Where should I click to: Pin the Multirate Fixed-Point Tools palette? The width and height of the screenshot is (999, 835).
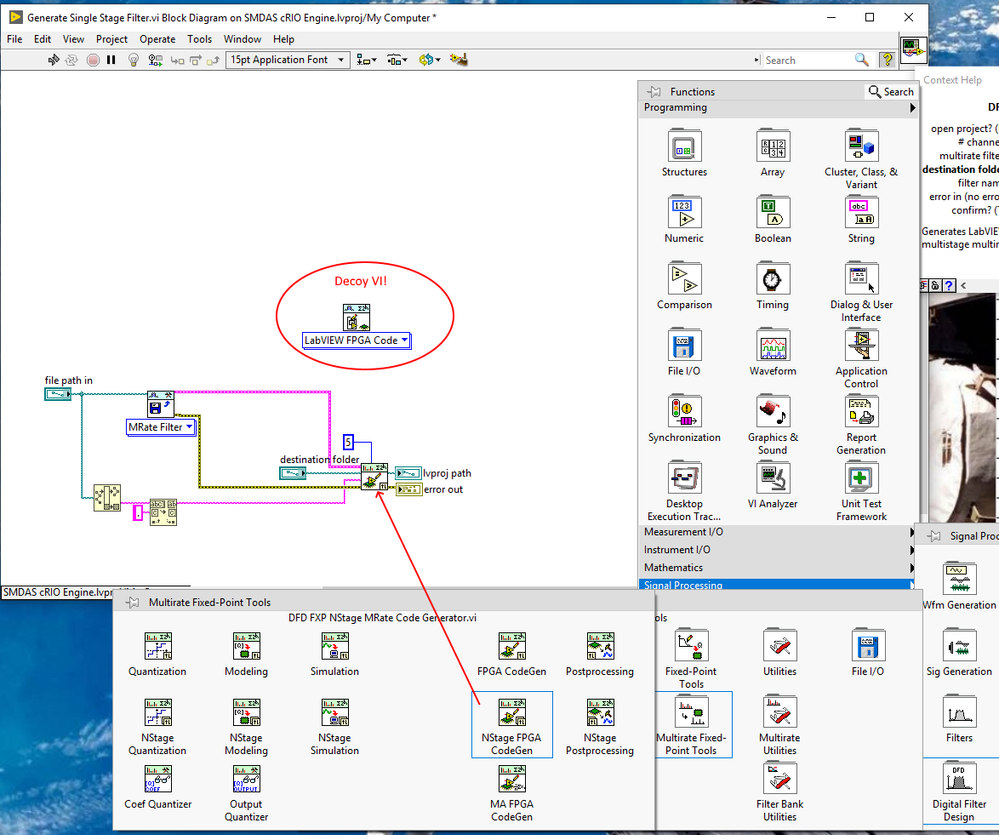coord(133,603)
